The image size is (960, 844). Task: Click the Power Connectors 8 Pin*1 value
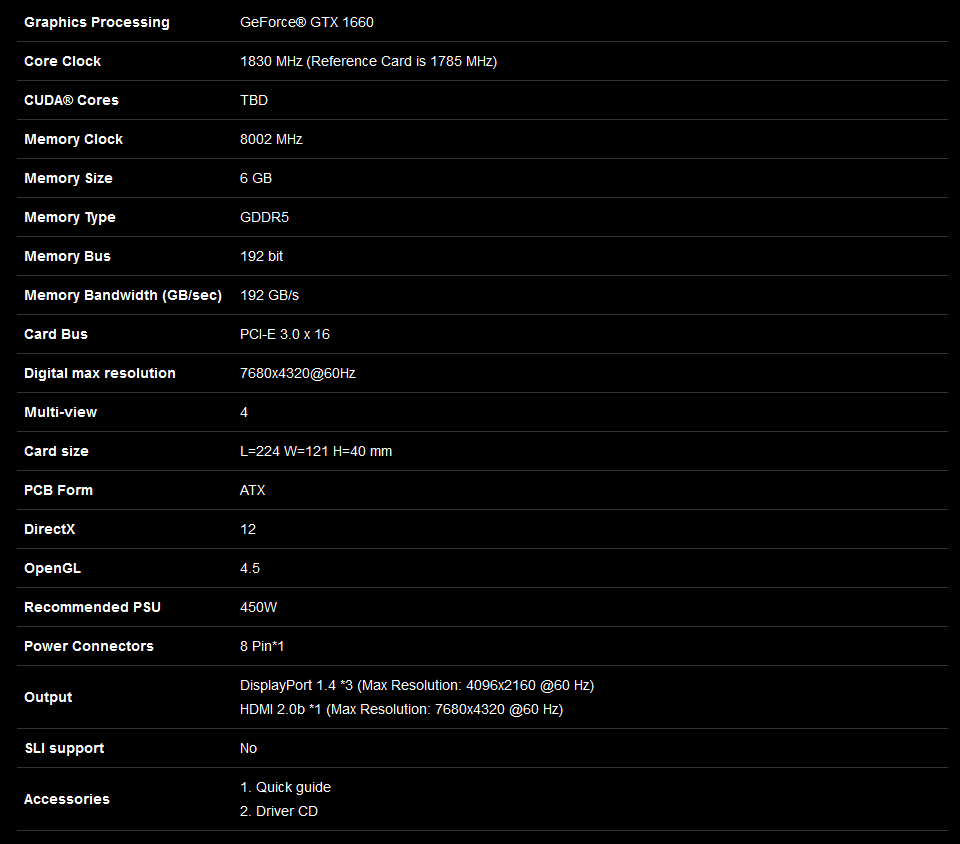tap(262, 646)
